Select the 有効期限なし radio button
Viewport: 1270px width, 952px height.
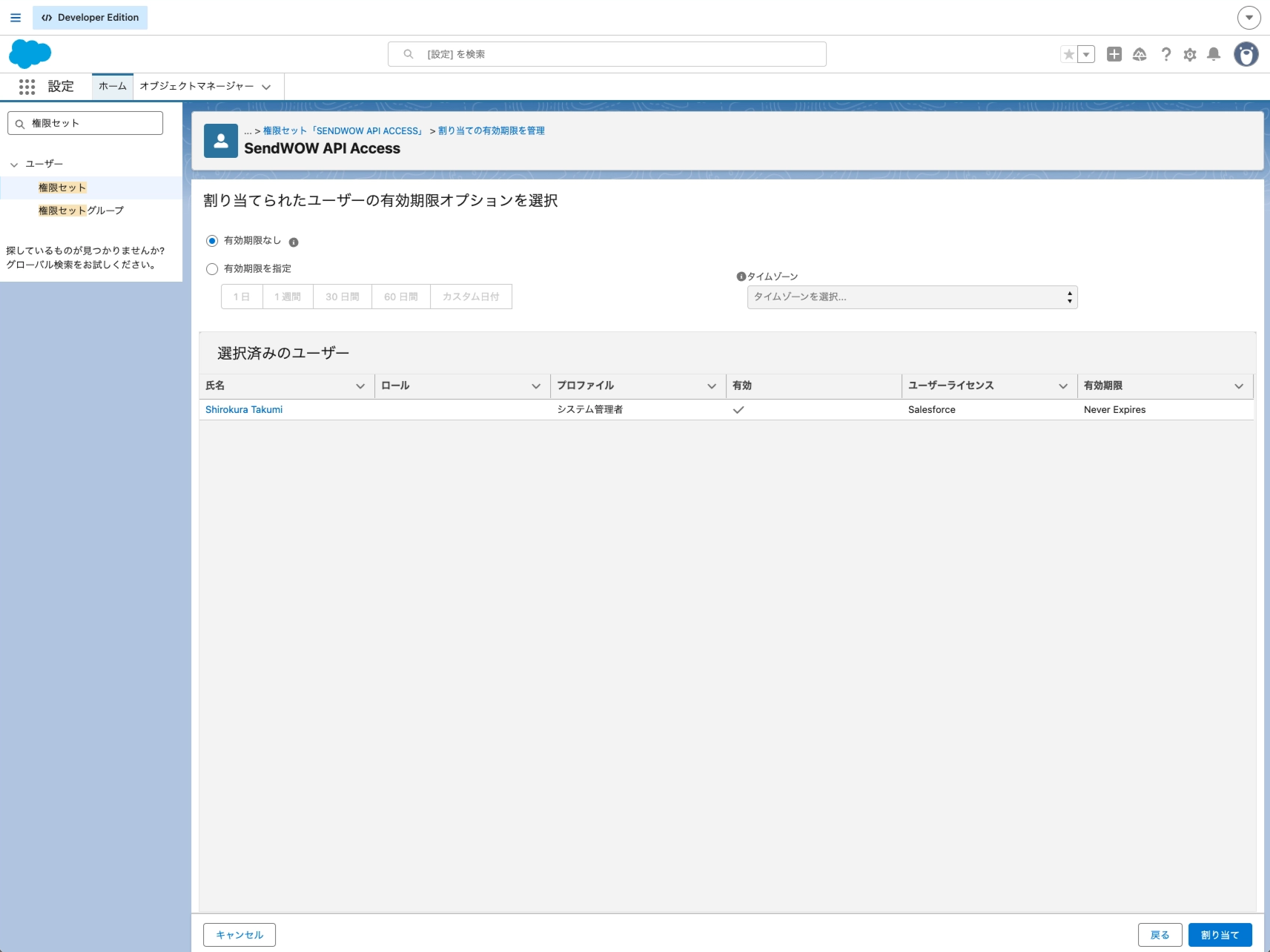tap(212, 241)
